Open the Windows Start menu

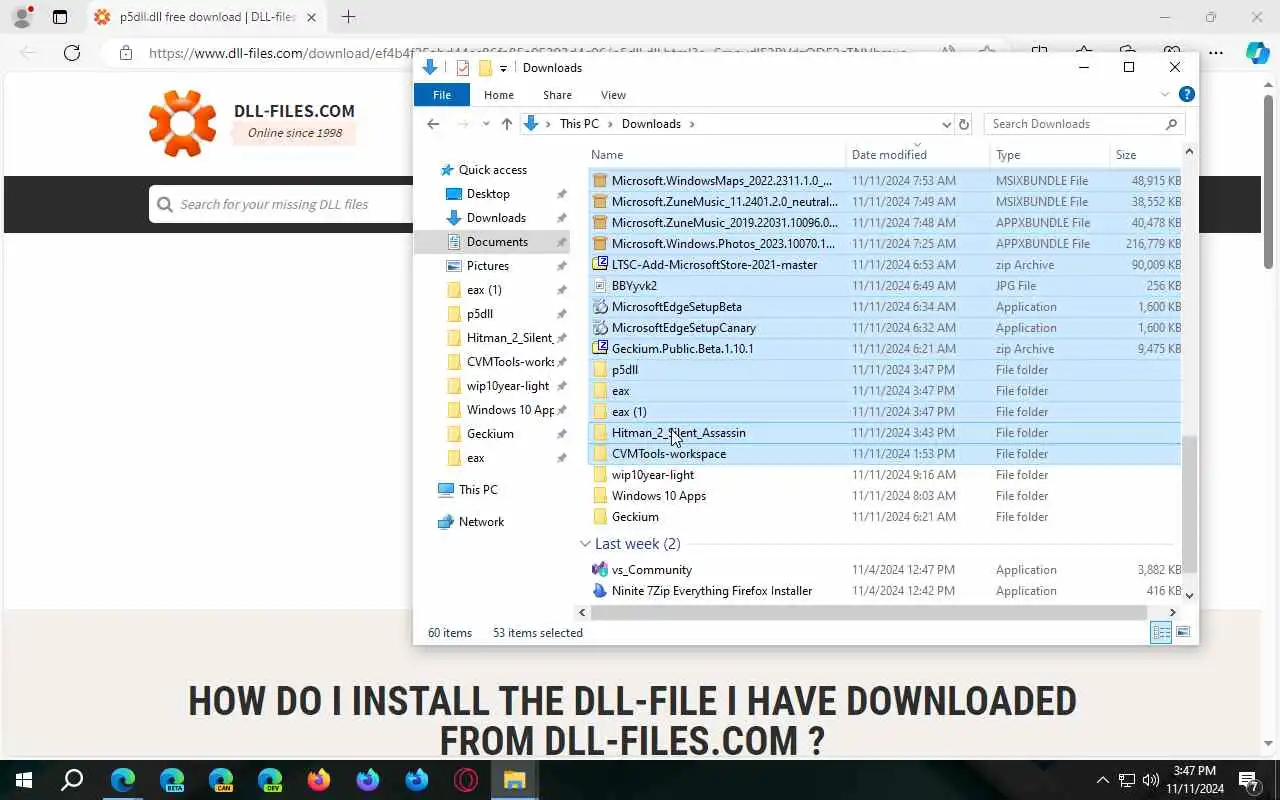pyautogui.click(x=24, y=780)
